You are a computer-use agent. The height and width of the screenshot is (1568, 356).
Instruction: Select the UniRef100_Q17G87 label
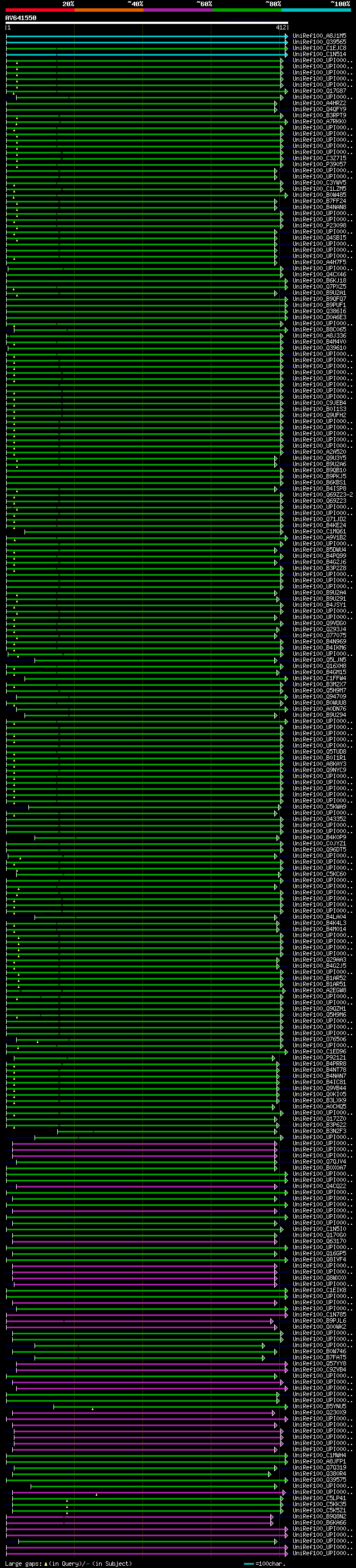319,91
